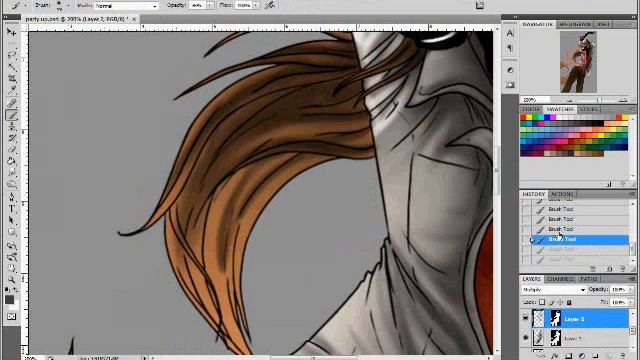The image size is (640, 360).
Task: Open the layer Fill slider arrow
Action: tap(631, 302)
